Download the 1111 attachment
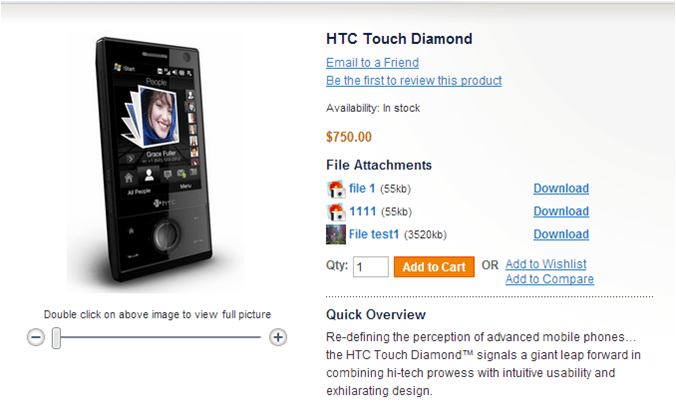The width and height of the screenshot is (676, 410). pos(561,211)
